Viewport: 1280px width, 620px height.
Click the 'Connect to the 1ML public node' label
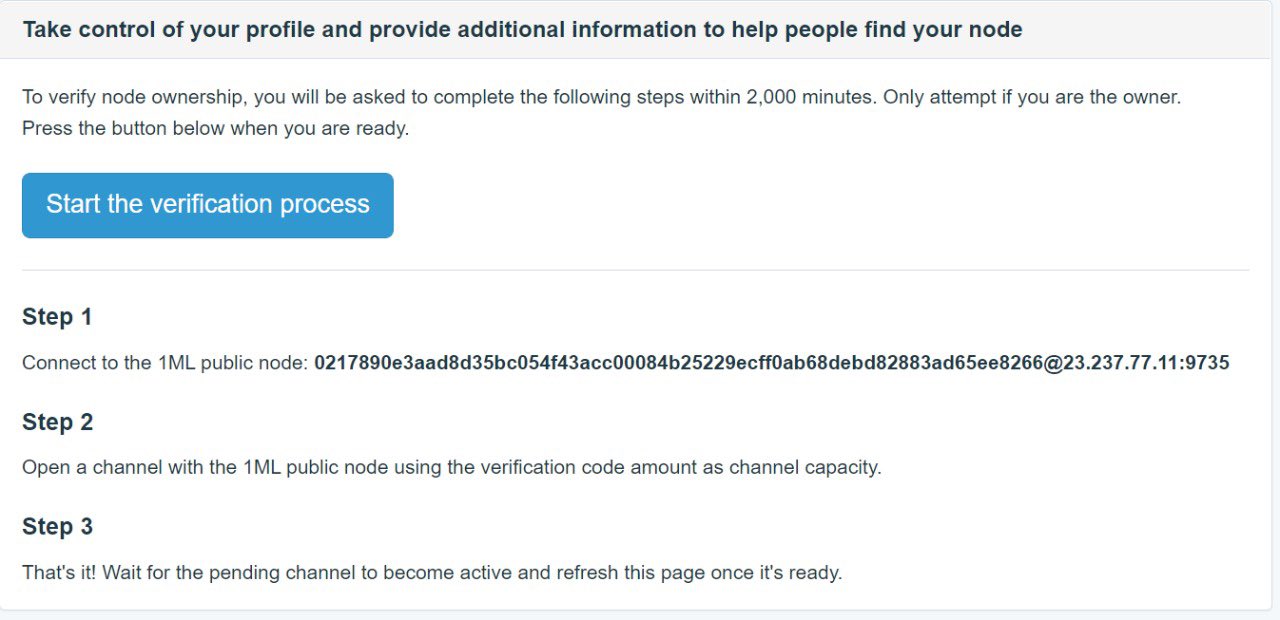[165, 363]
